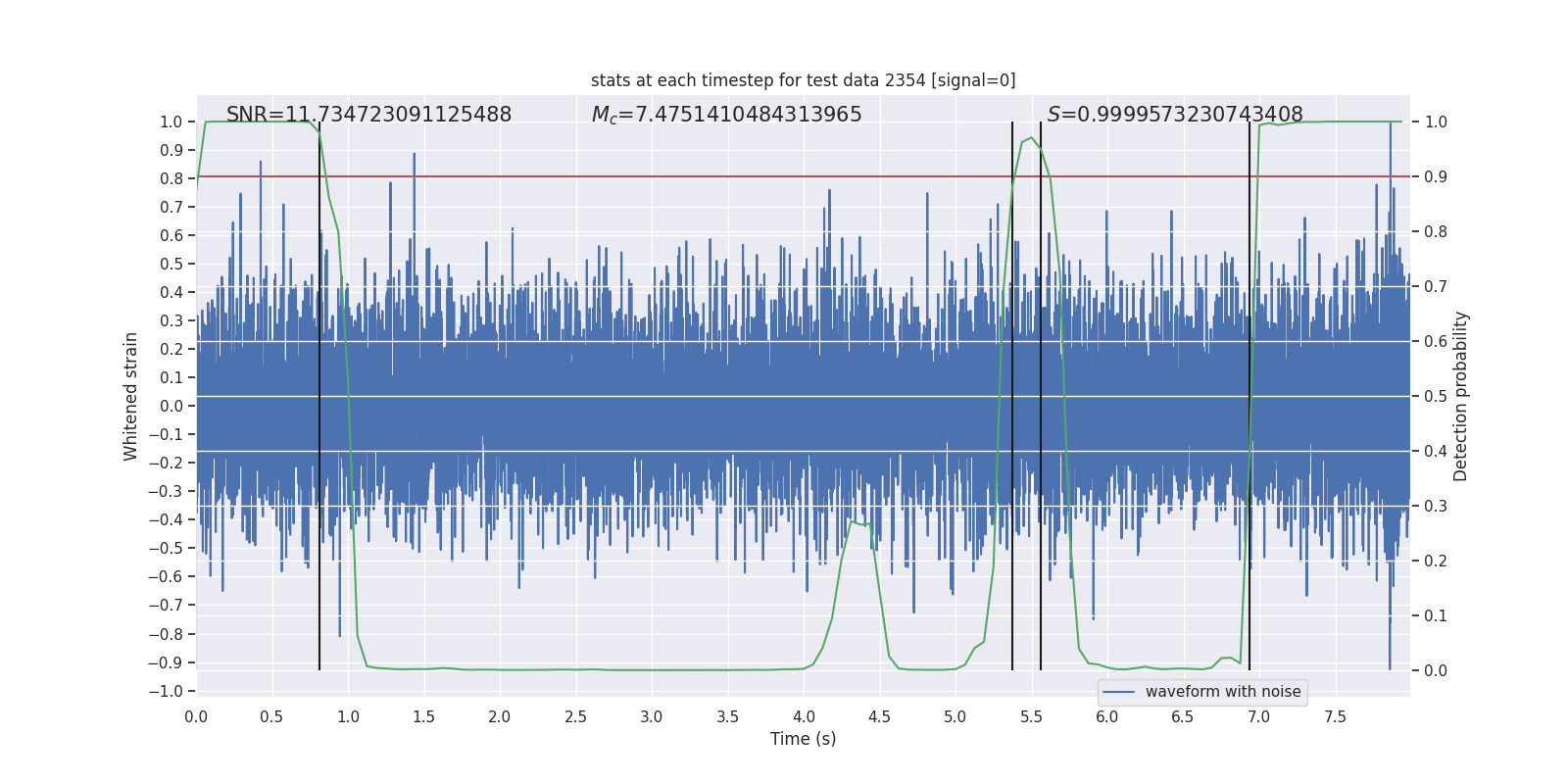Click the −1.0 tick on strain axis

pos(166,691)
